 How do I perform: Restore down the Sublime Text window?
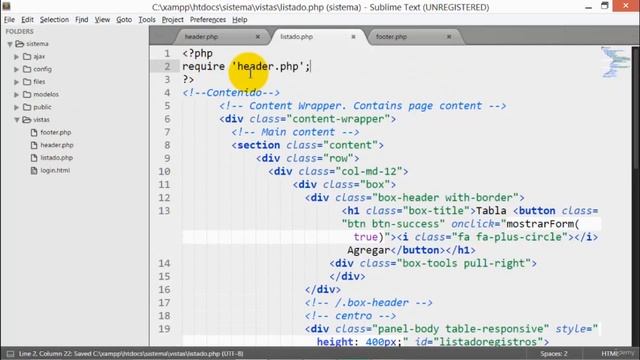[605, 6]
